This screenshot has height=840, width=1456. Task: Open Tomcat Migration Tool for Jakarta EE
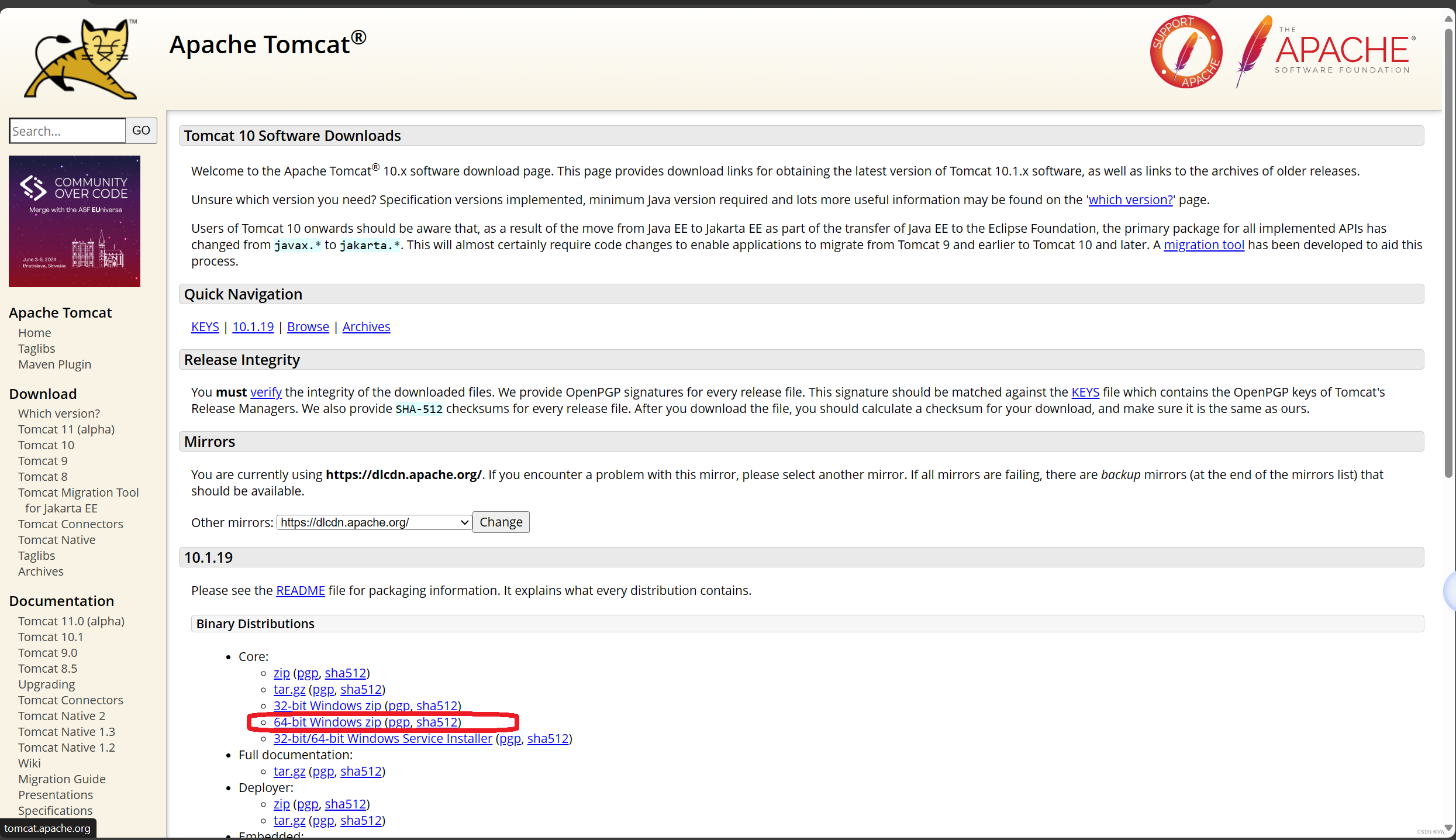[78, 500]
